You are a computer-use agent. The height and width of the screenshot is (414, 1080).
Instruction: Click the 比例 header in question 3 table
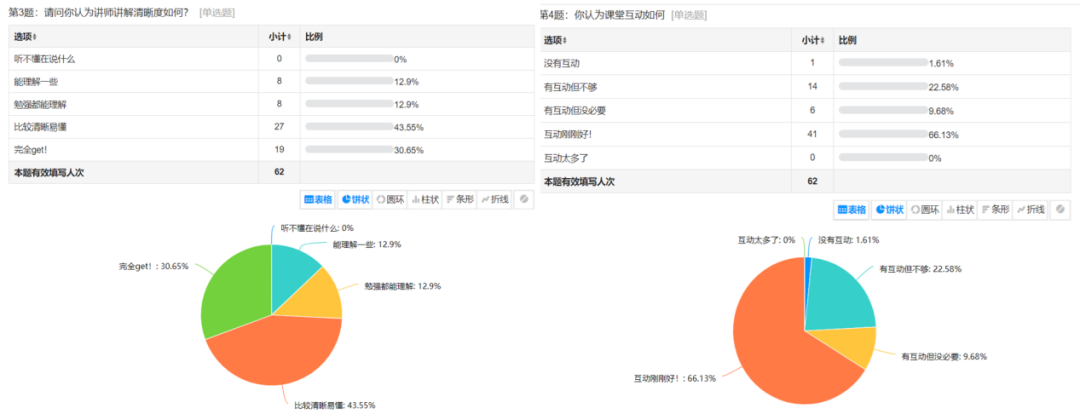click(x=314, y=37)
